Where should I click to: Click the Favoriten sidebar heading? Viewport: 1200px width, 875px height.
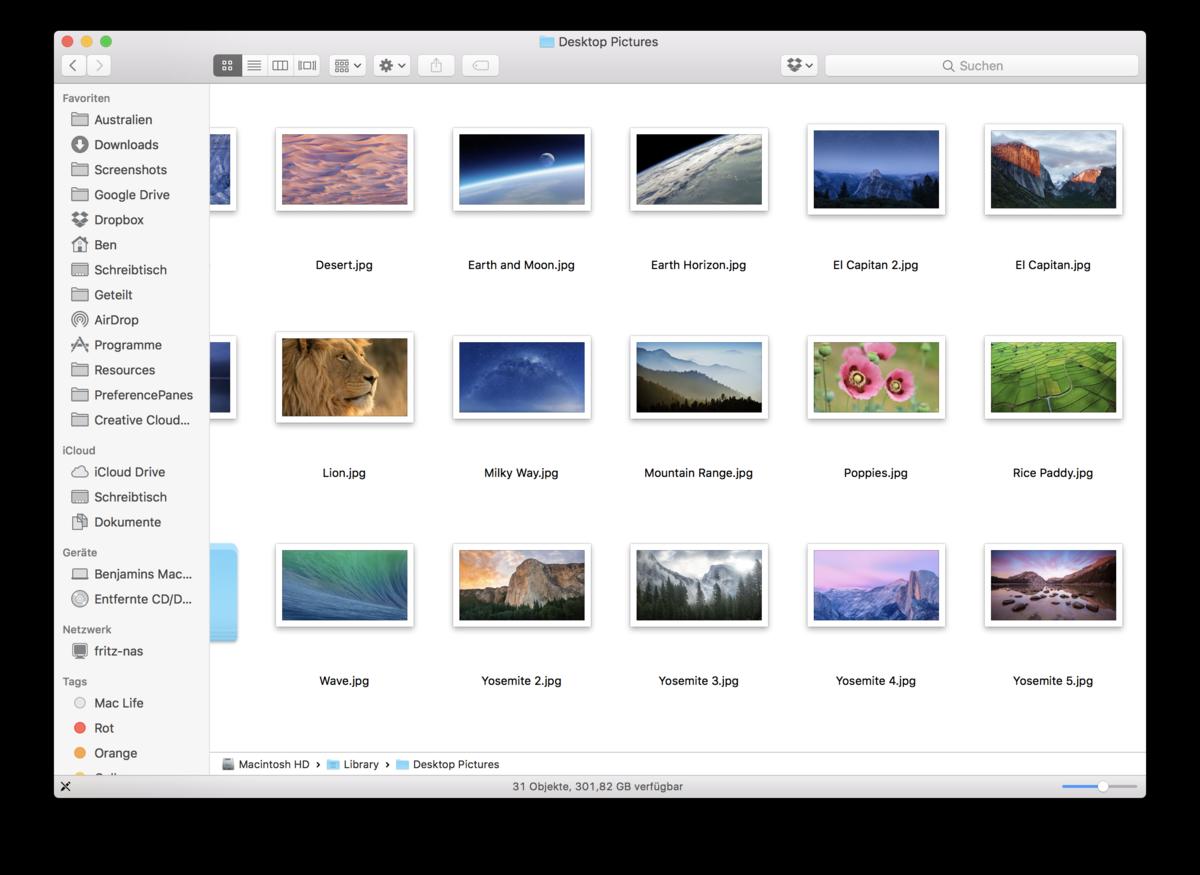pos(86,98)
